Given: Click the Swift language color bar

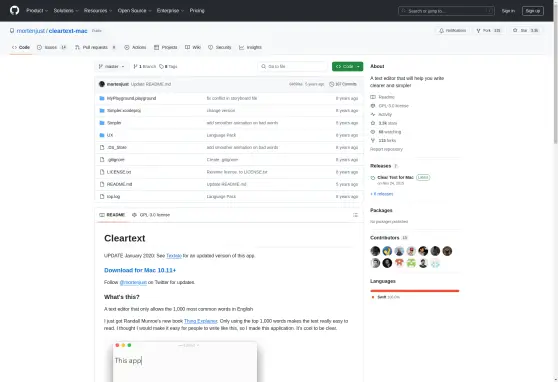Looking at the screenshot, I should click(x=415, y=291).
